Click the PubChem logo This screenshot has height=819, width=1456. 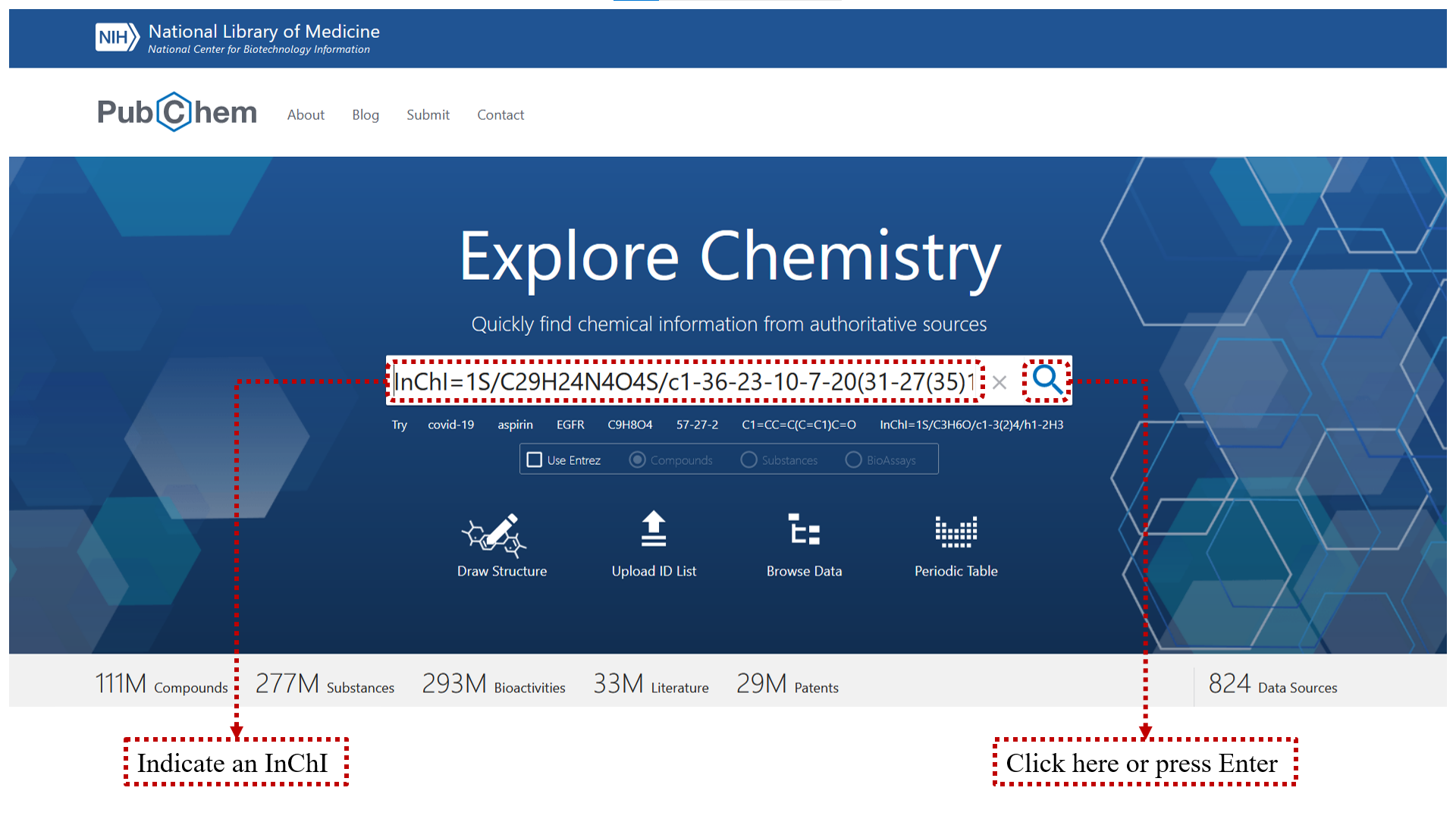click(177, 112)
